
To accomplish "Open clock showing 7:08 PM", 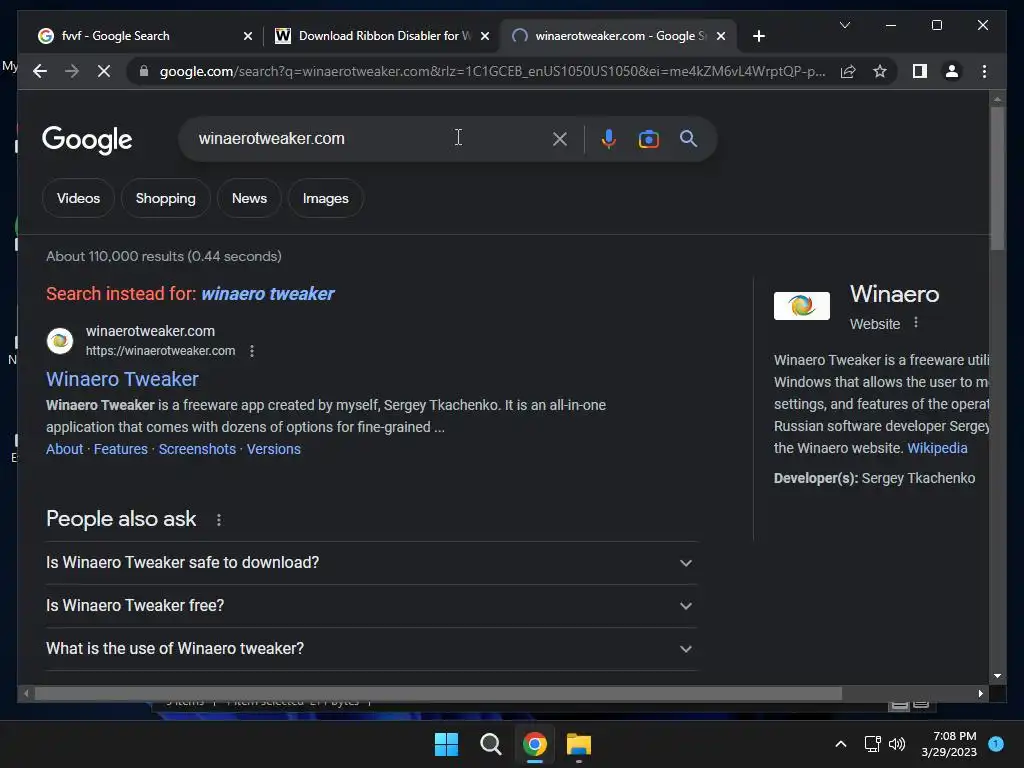I will tap(949, 744).
